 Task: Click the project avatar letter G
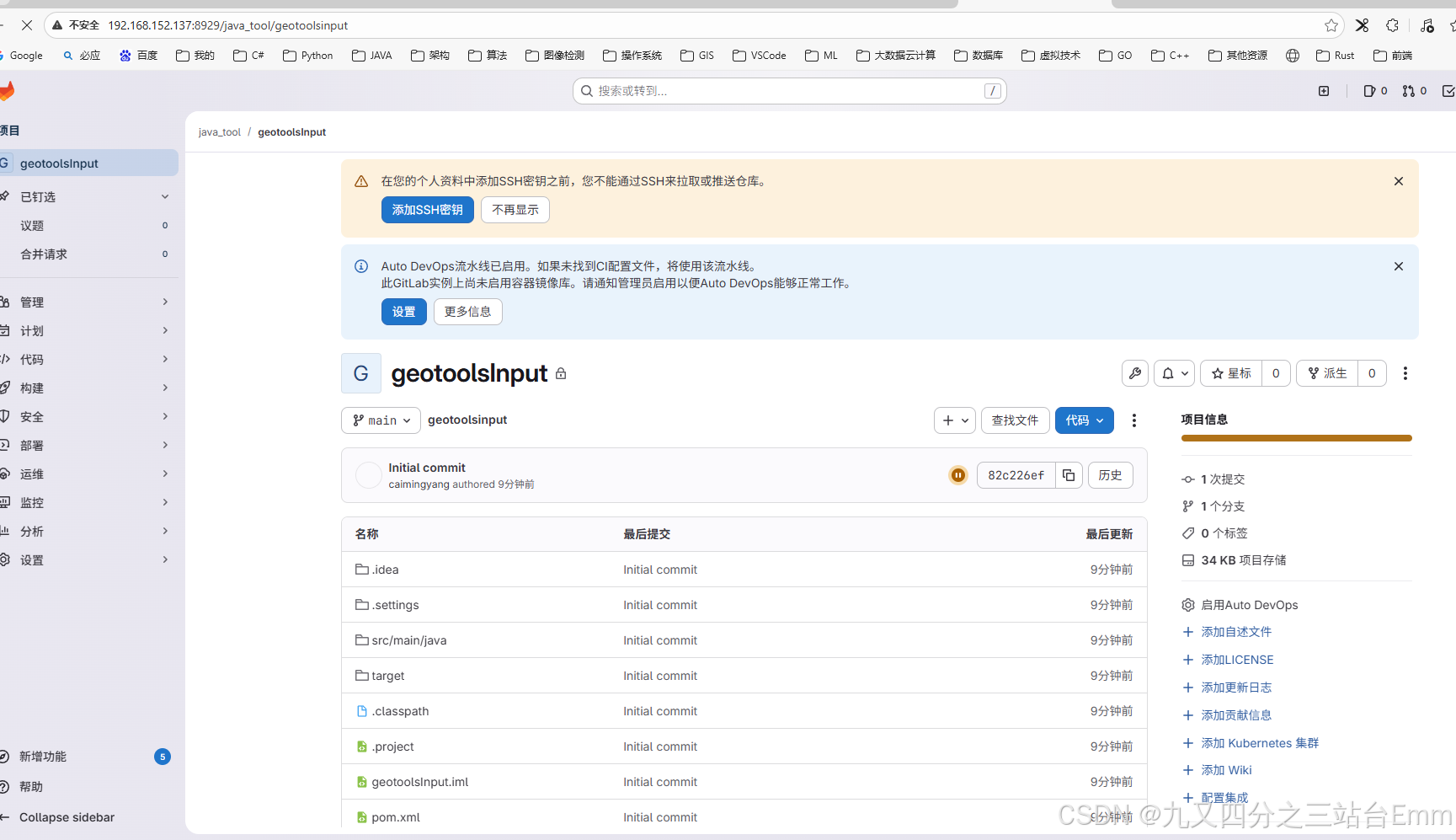361,373
